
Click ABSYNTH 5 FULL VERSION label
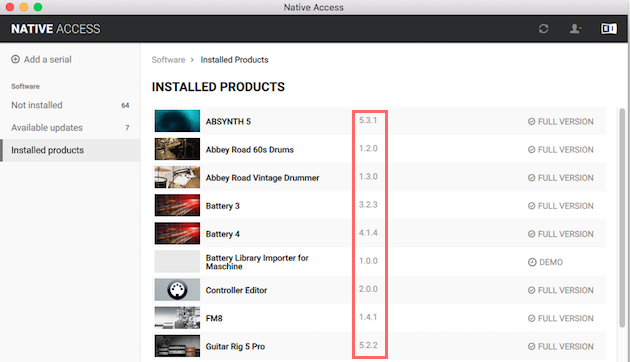pos(566,122)
